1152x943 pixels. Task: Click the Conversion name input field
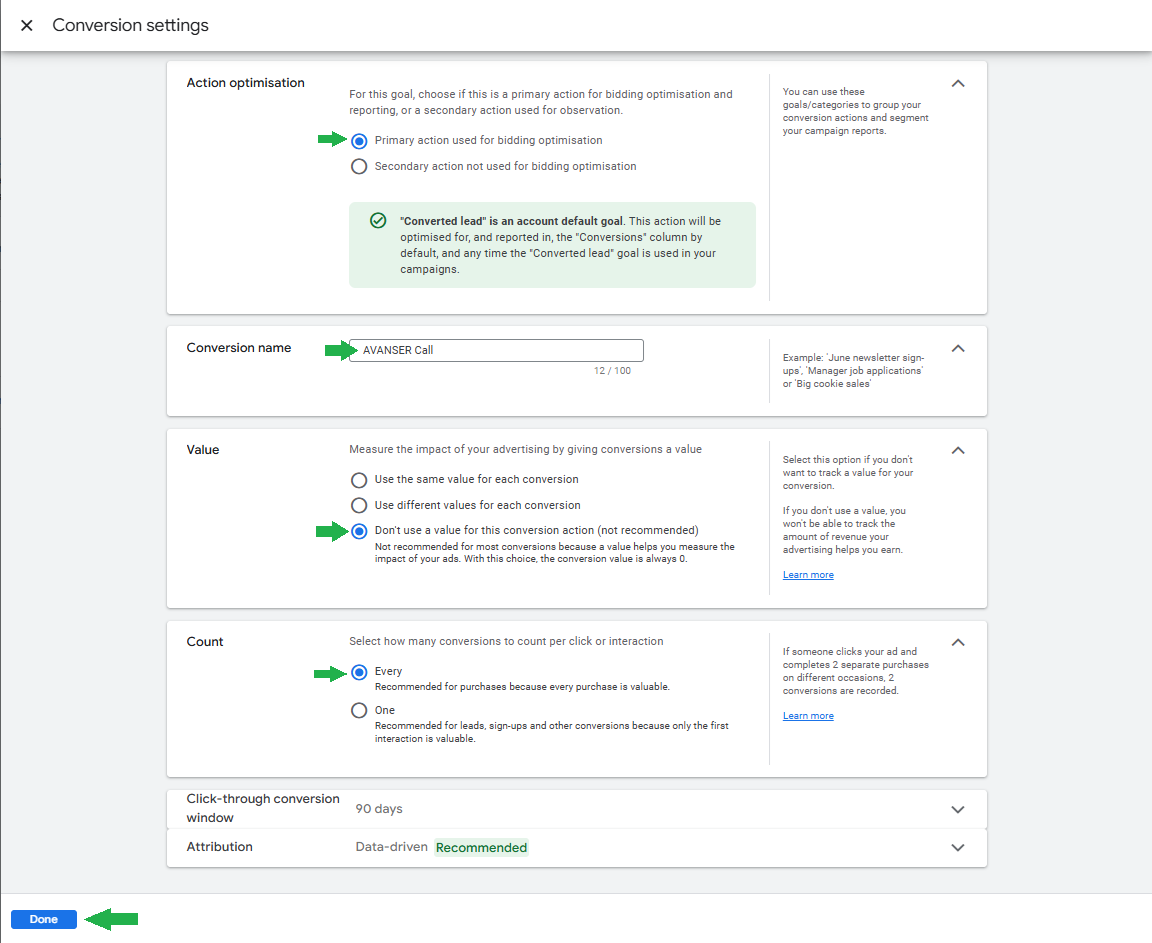pos(496,350)
